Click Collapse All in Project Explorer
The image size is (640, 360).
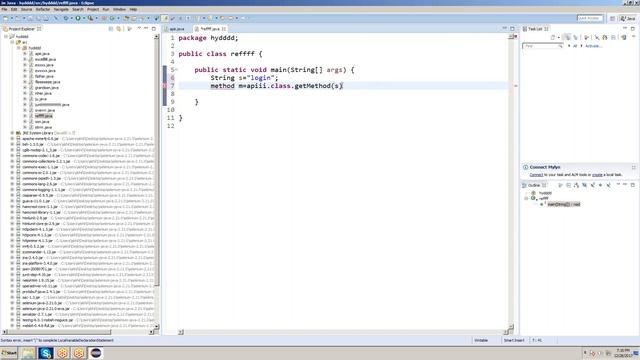pos(111,29)
